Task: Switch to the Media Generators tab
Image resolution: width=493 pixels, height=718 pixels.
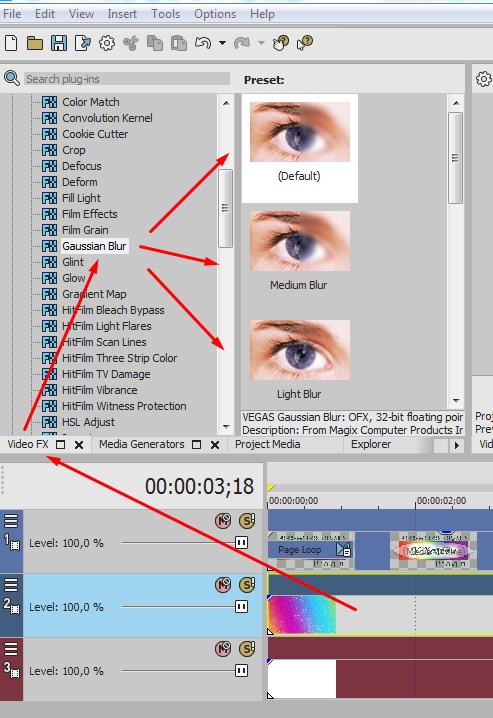Action: point(141,444)
